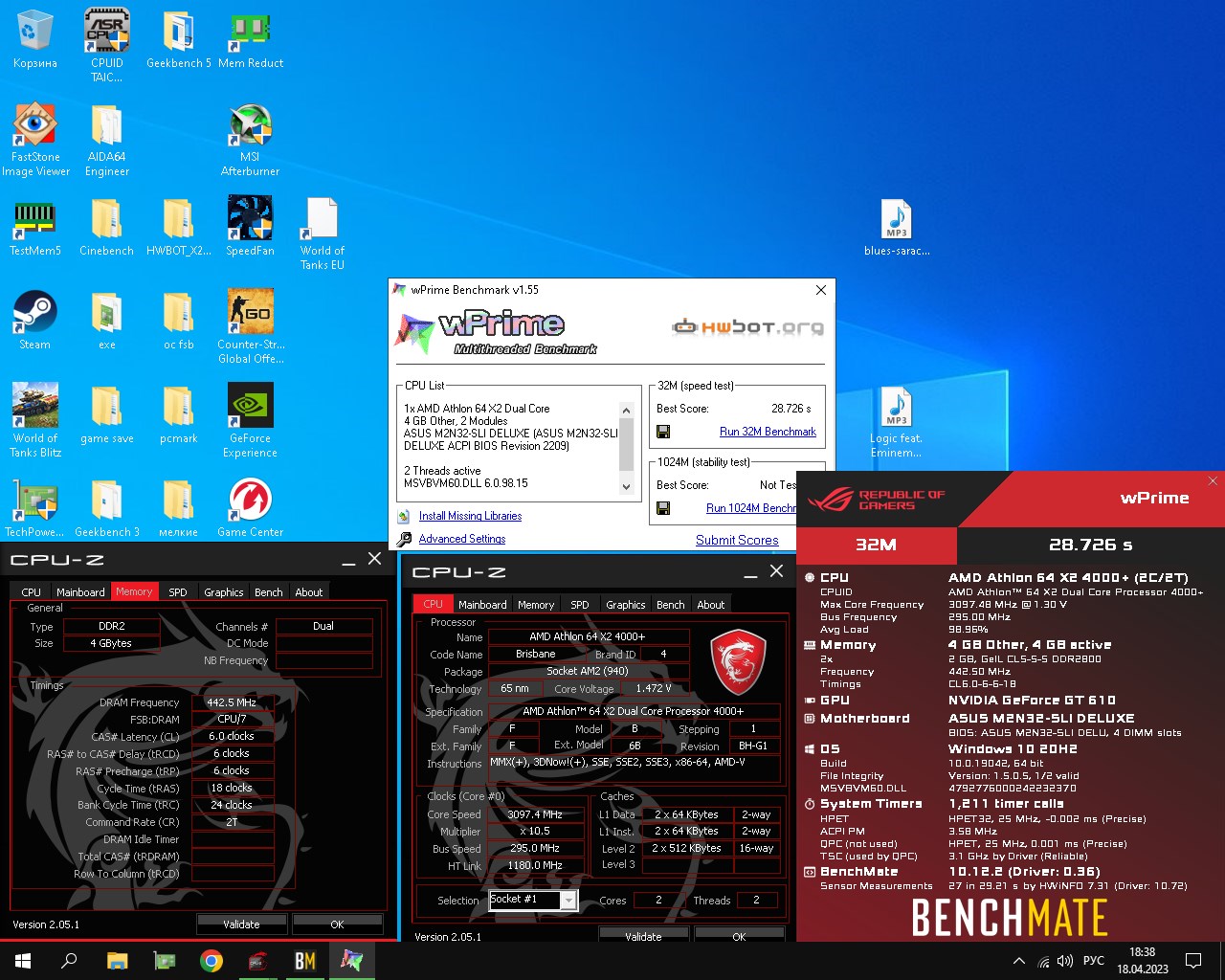Open the Recycle Bin desktop icon
Image resolution: width=1225 pixels, height=980 pixels.
pos(35,39)
